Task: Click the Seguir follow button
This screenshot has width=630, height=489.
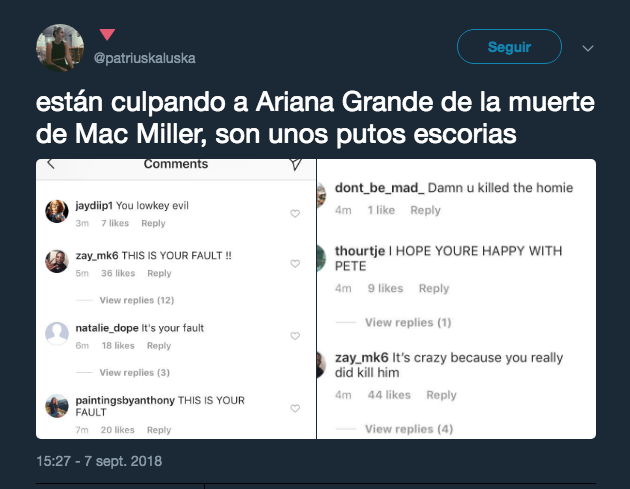Action: pos(509,47)
